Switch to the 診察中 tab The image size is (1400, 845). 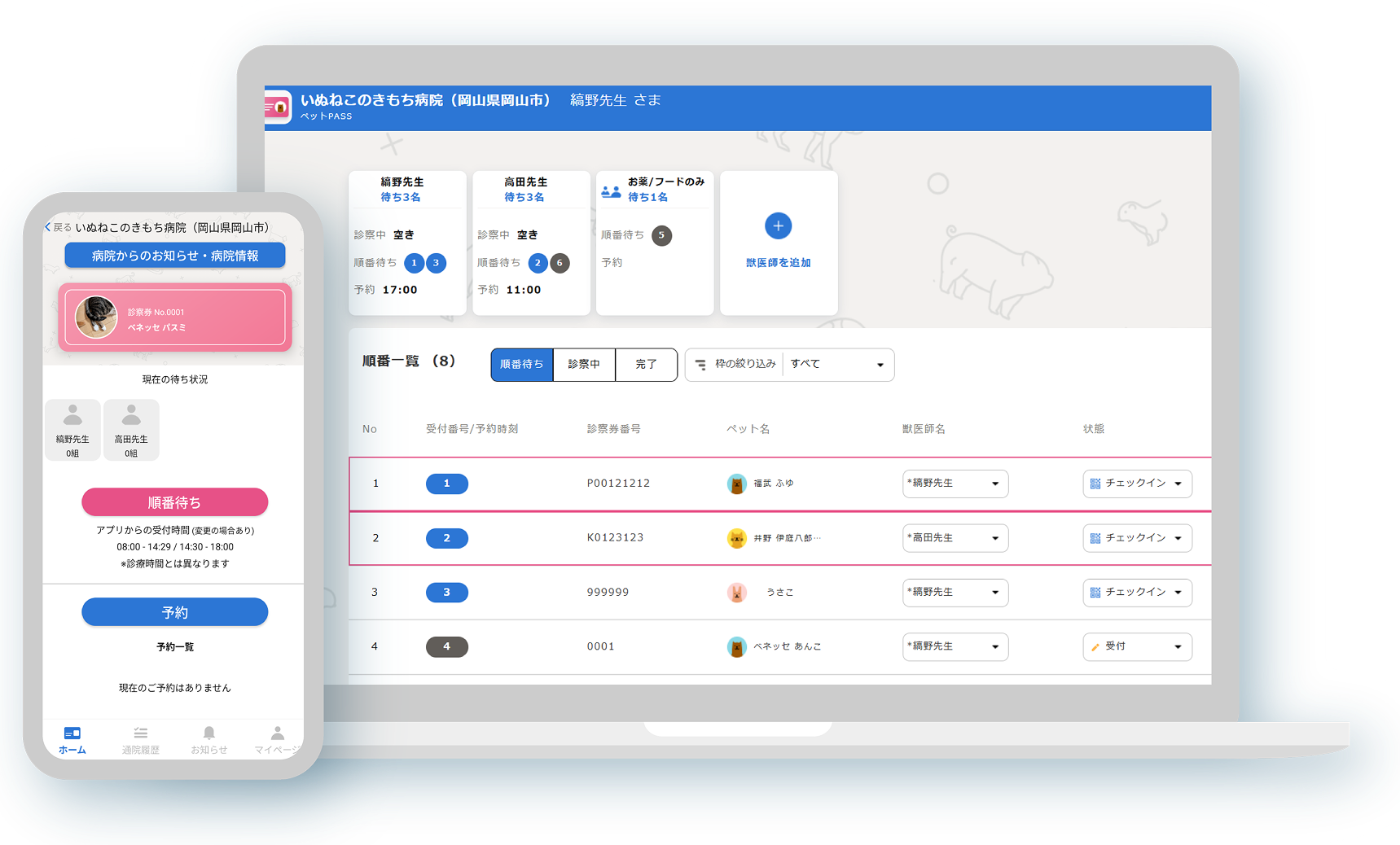click(584, 365)
